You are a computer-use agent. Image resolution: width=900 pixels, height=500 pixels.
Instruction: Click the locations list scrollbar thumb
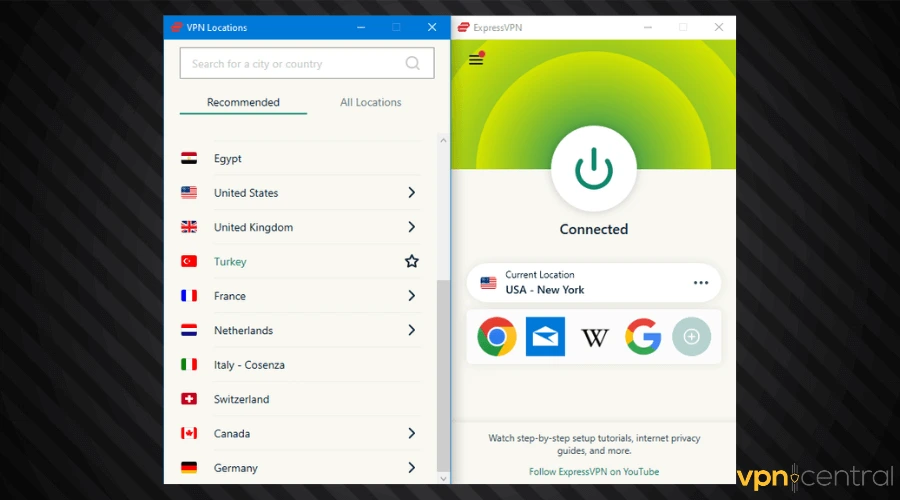(443, 375)
